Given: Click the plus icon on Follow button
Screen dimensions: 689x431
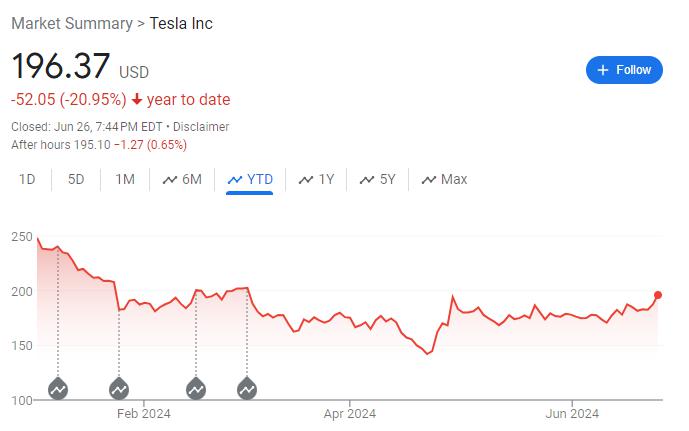Looking at the screenshot, I should tap(603, 70).
